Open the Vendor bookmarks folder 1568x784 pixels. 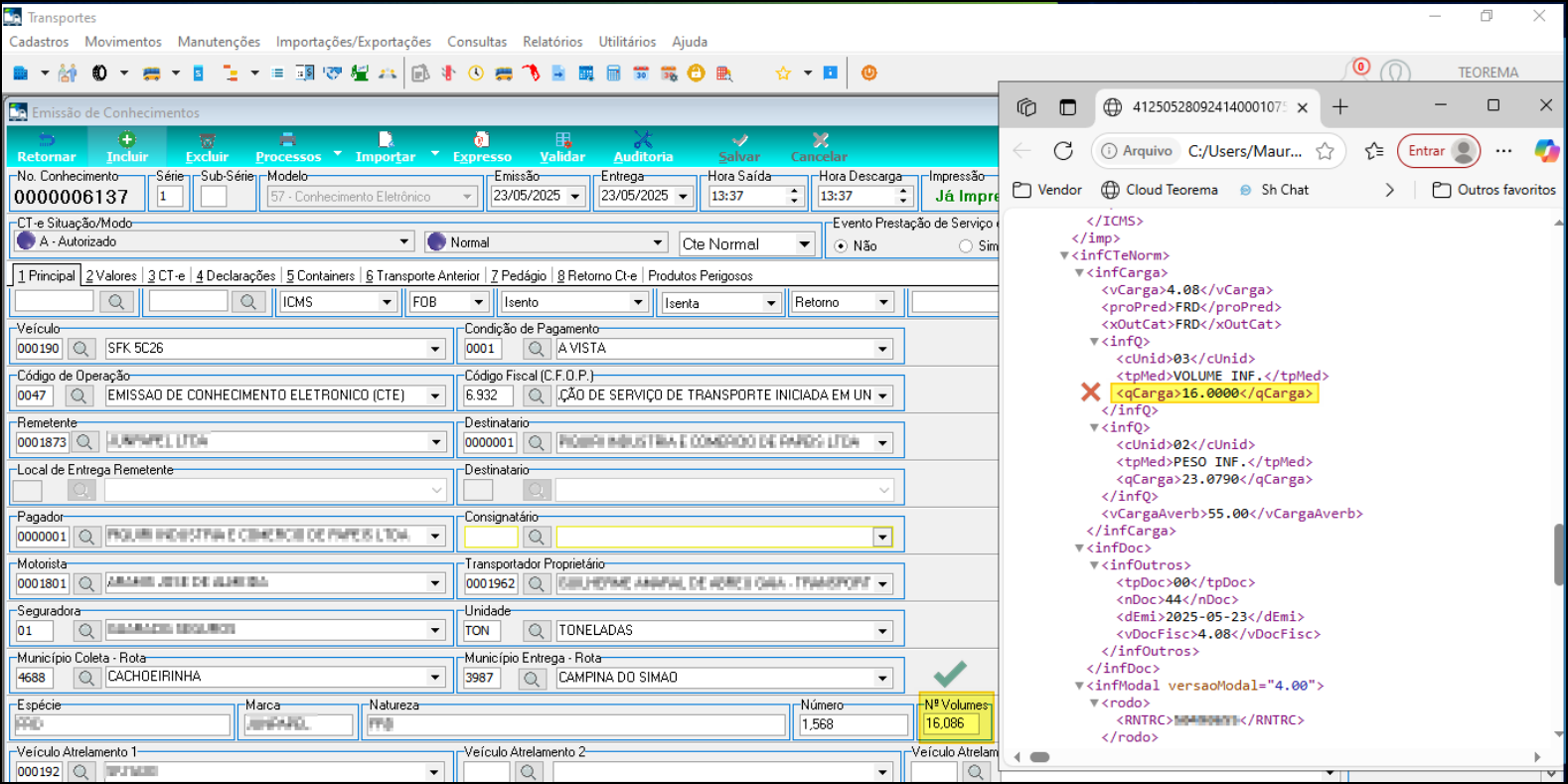(1047, 190)
